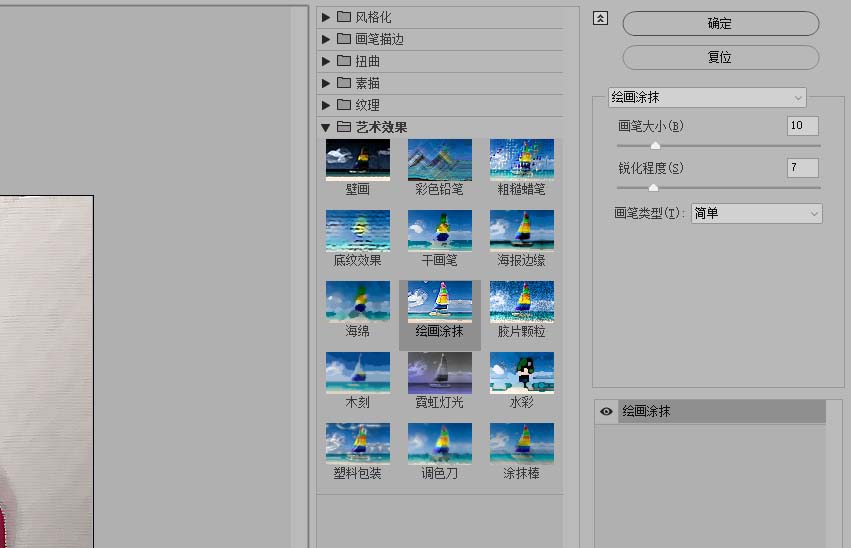Select the 壁画 filter thumbnail
Viewport: 851px width, 548px height.
[x=358, y=160]
